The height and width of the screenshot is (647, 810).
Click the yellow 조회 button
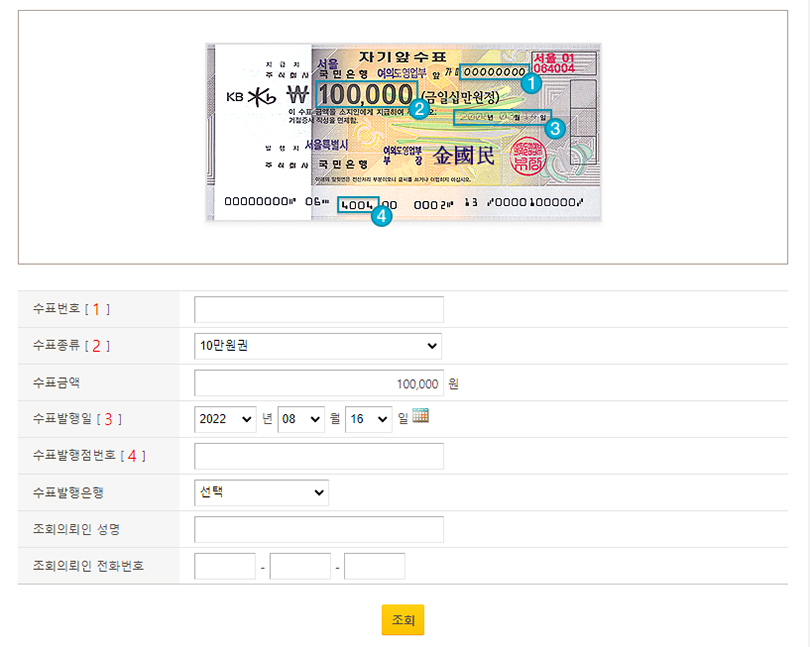pyautogui.click(x=403, y=620)
